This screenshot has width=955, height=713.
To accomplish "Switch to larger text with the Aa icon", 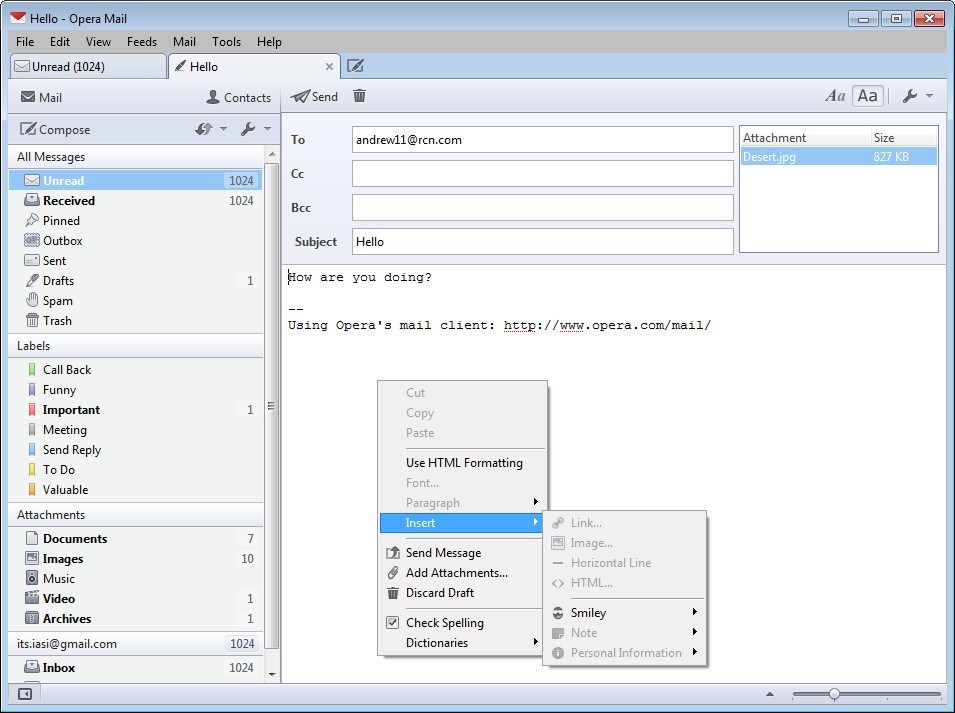I will click(x=867, y=95).
